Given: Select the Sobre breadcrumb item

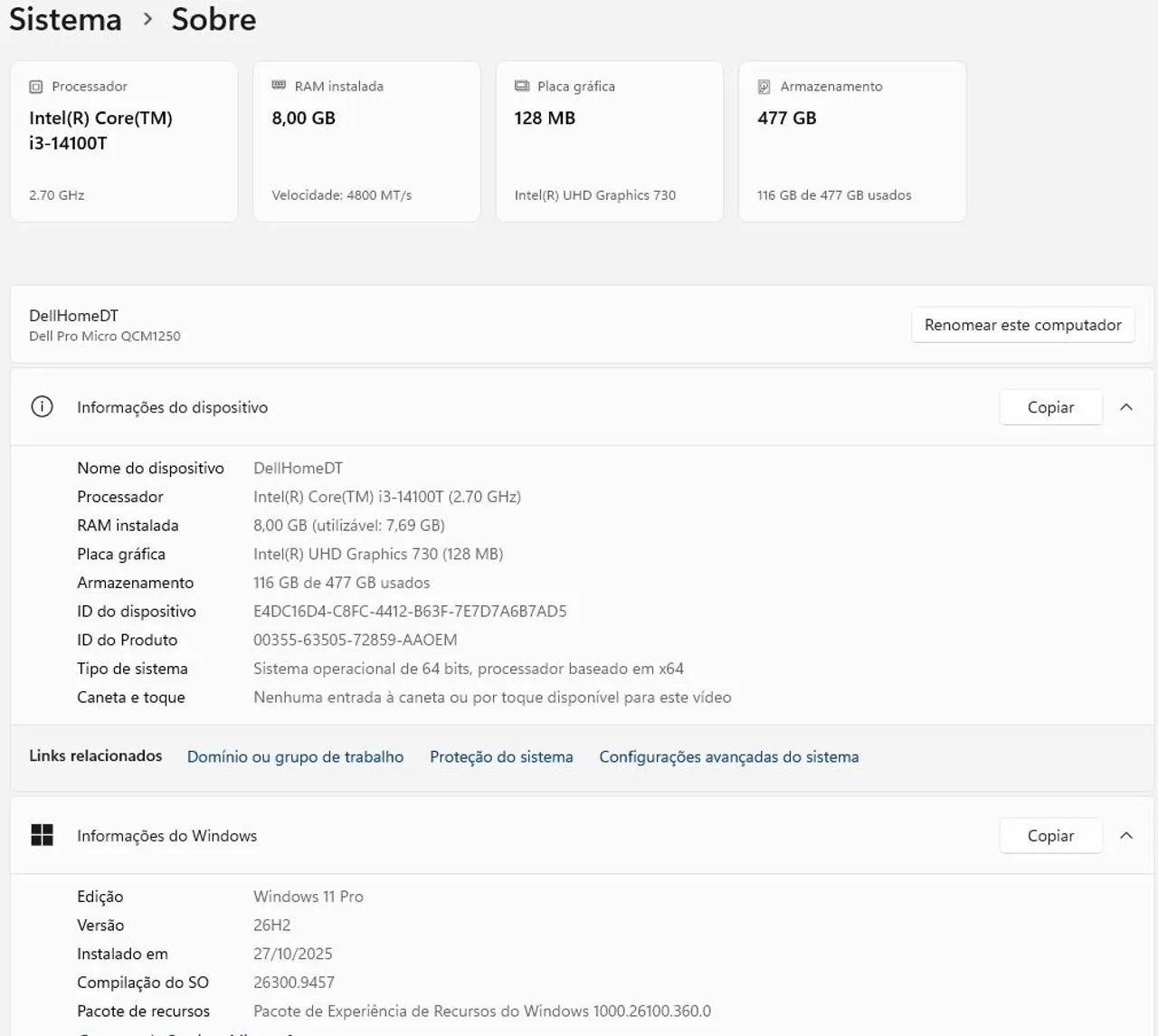Looking at the screenshot, I should [x=214, y=19].
